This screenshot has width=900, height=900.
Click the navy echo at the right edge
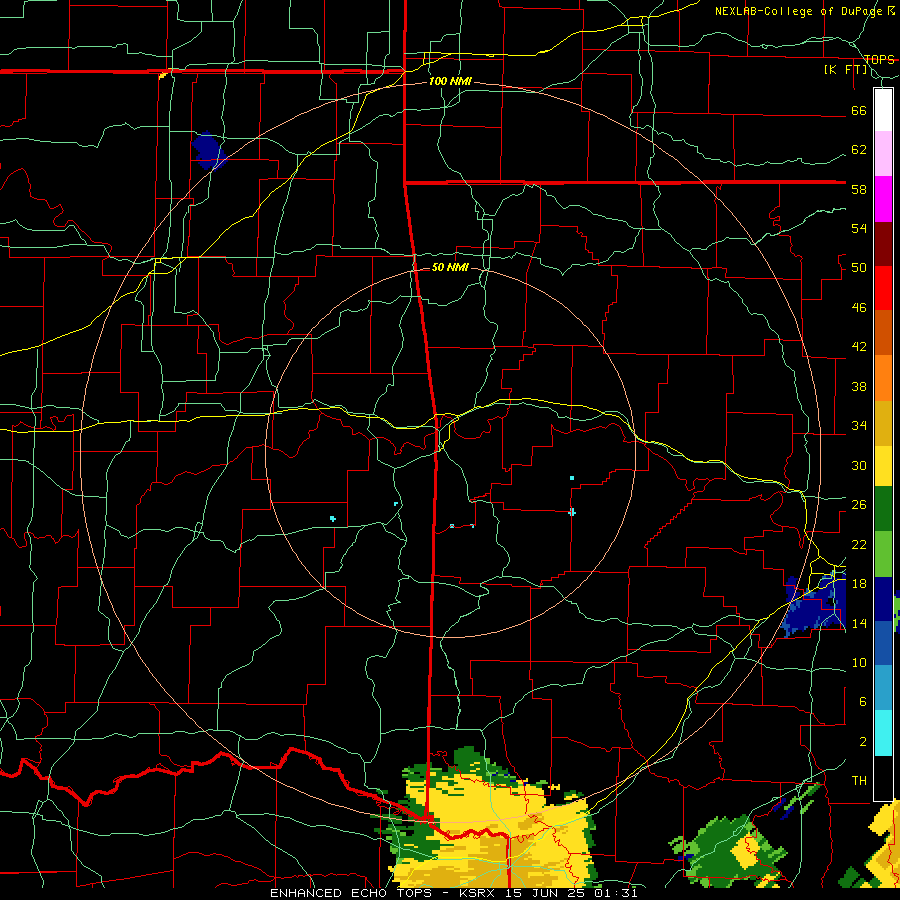coord(813,604)
